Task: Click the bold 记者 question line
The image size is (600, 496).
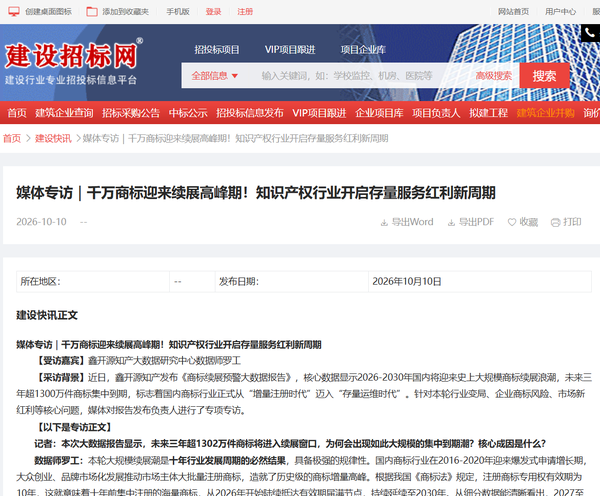Action: [x=290, y=444]
